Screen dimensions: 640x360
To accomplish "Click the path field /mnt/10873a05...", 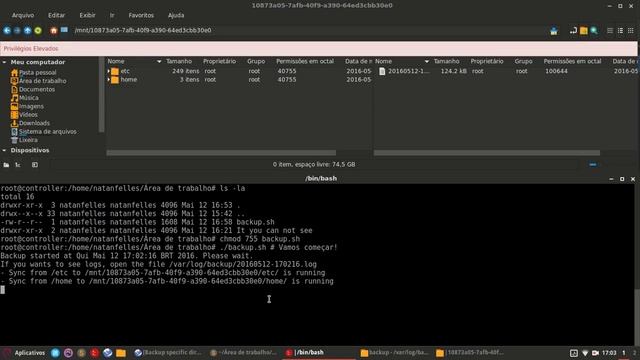I will click(142, 30).
